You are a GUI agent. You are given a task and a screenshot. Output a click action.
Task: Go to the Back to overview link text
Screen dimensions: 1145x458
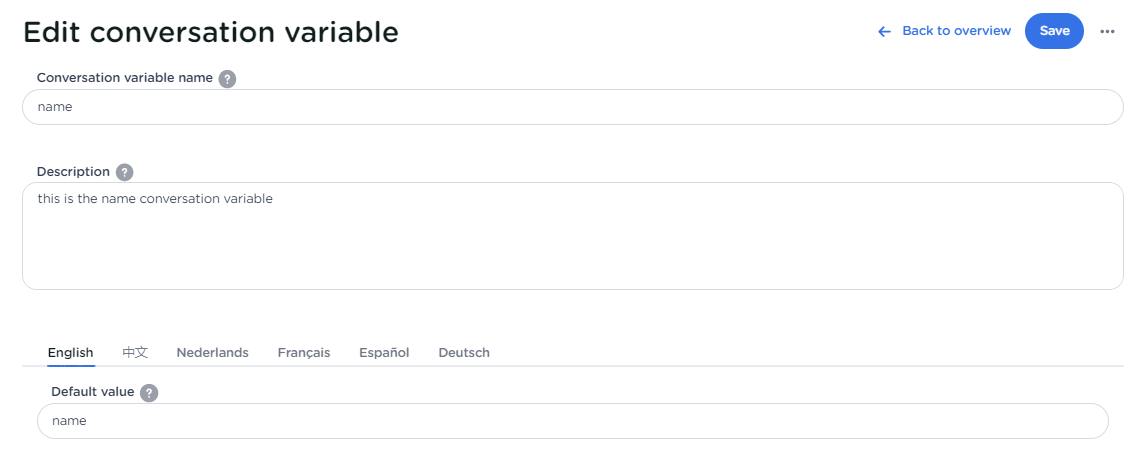(x=956, y=31)
